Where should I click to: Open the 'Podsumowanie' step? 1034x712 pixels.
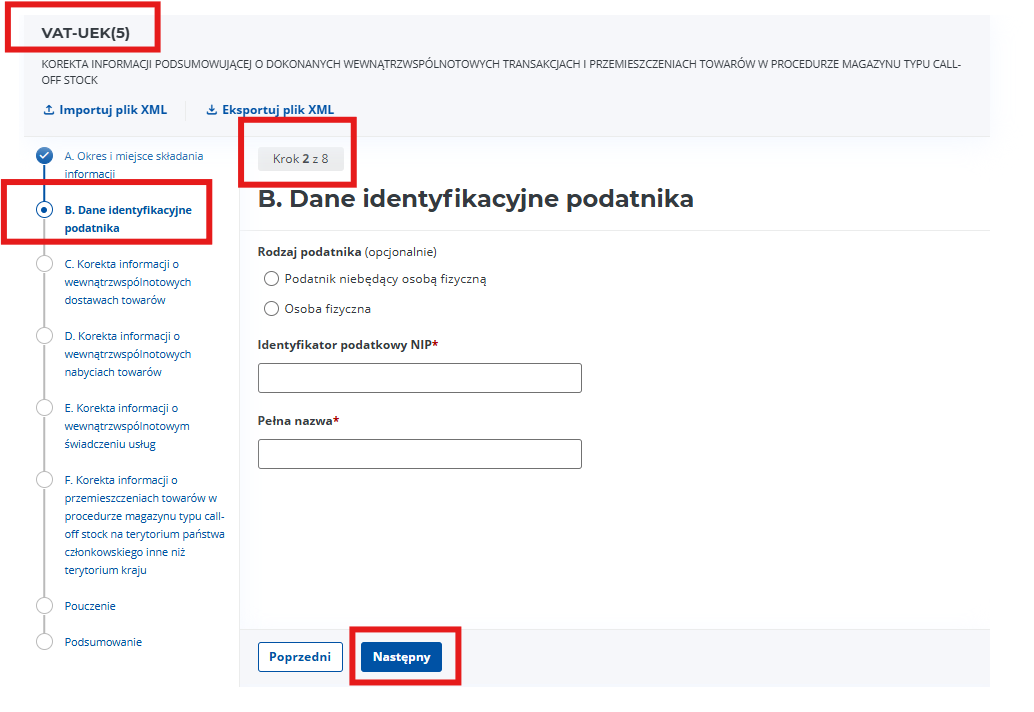tap(103, 642)
